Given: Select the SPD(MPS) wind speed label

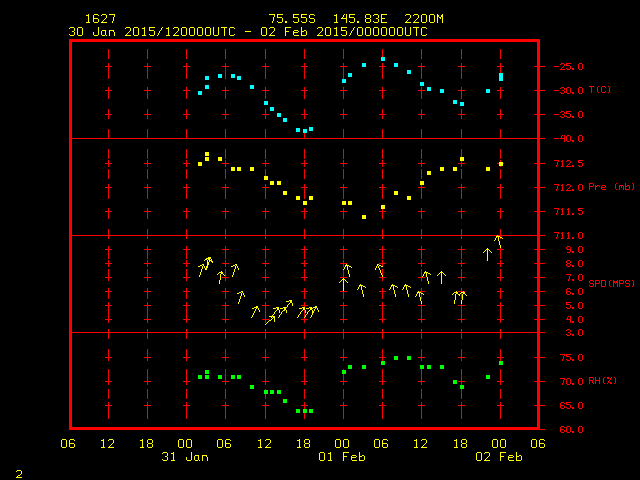Looking at the screenshot, I should (611, 283).
